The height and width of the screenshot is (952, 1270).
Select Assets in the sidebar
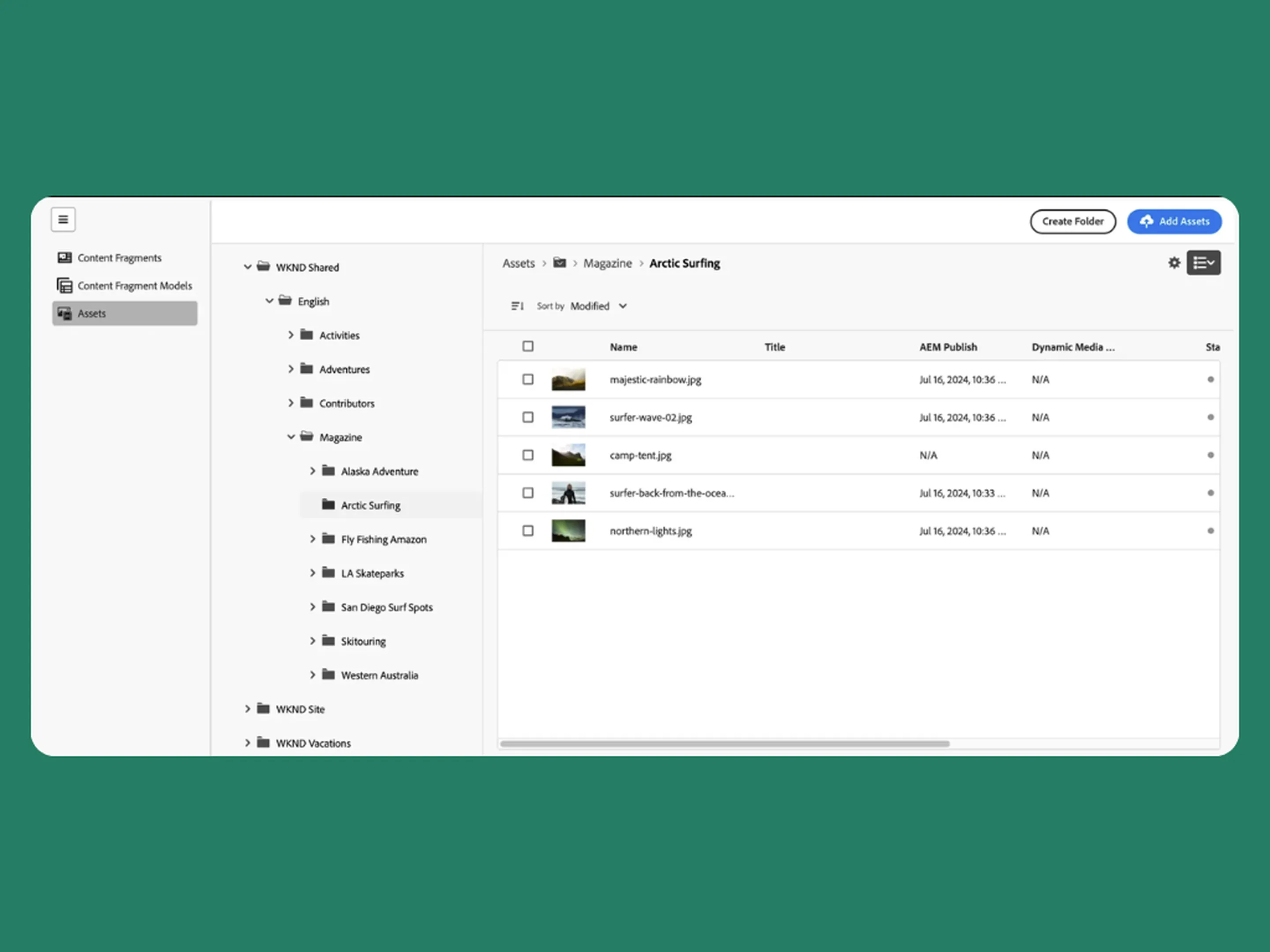point(125,313)
